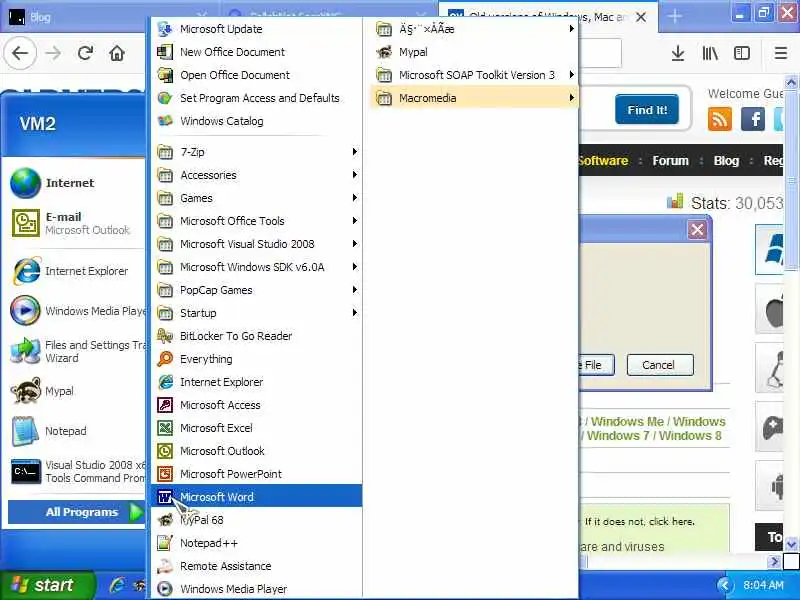The width and height of the screenshot is (800, 600).
Task: Click the Open Office Document entry
Action: click(257, 75)
